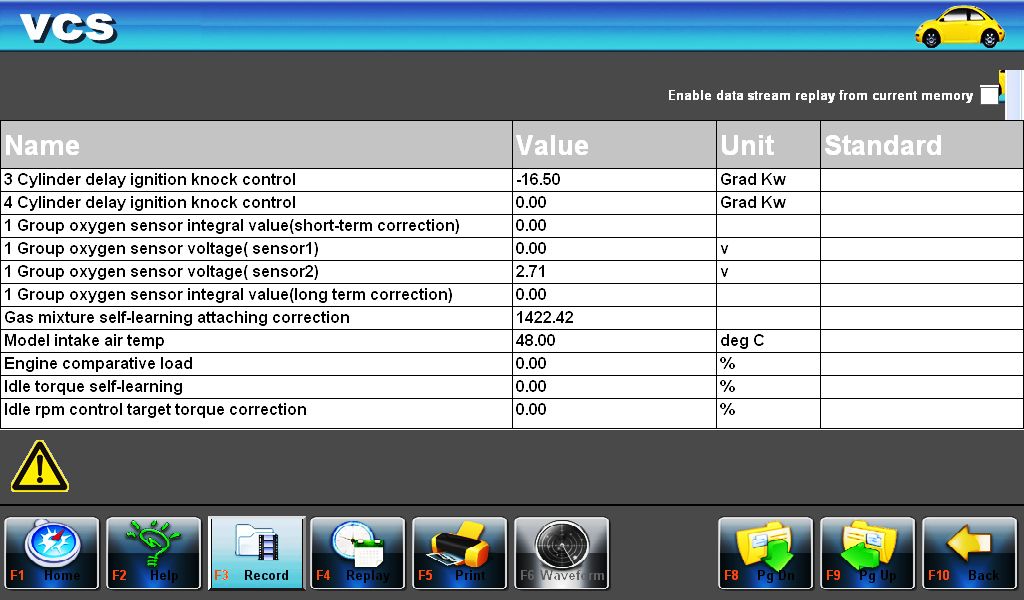Click the deg C unit cell
This screenshot has width=1024, height=600.
pyautogui.click(x=768, y=341)
